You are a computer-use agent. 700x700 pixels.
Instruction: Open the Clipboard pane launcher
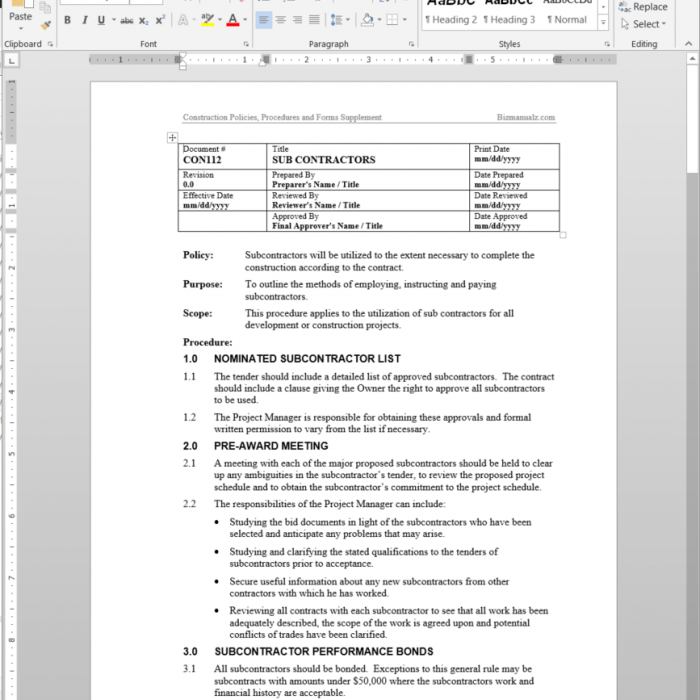50,44
